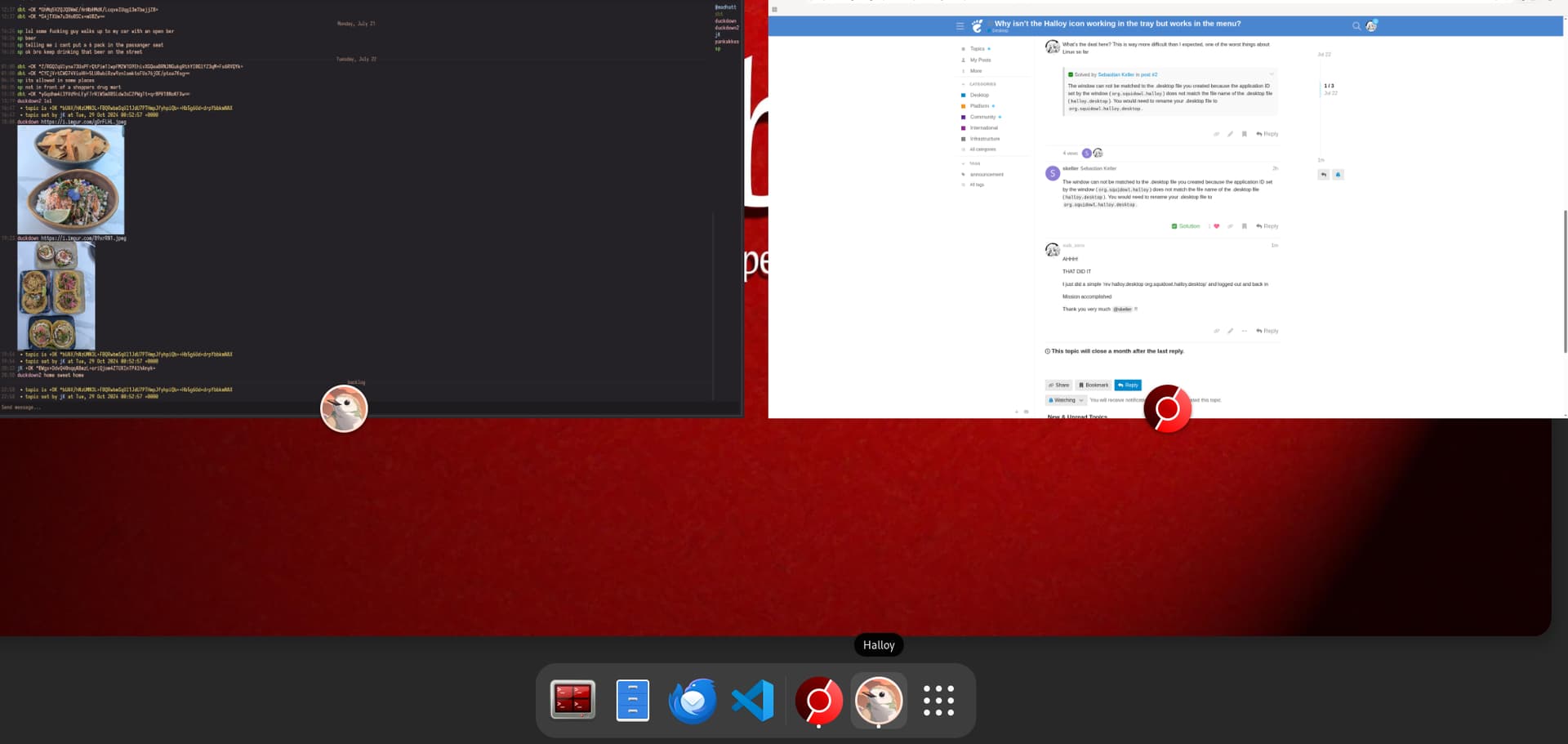Image resolution: width=1568 pixels, height=744 pixels.
Task: Open All categories in the forum sidebar
Action: coord(982,149)
